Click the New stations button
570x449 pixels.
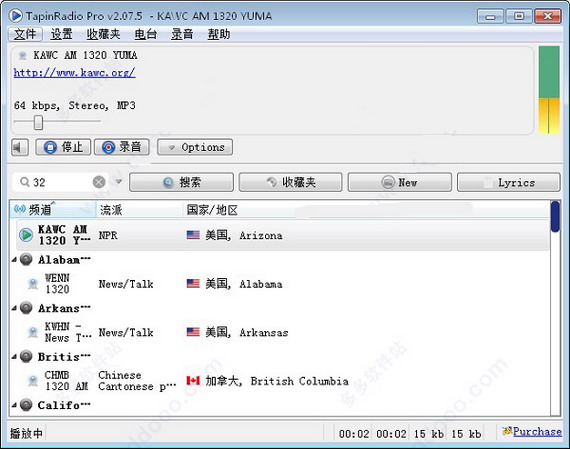click(x=400, y=182)
